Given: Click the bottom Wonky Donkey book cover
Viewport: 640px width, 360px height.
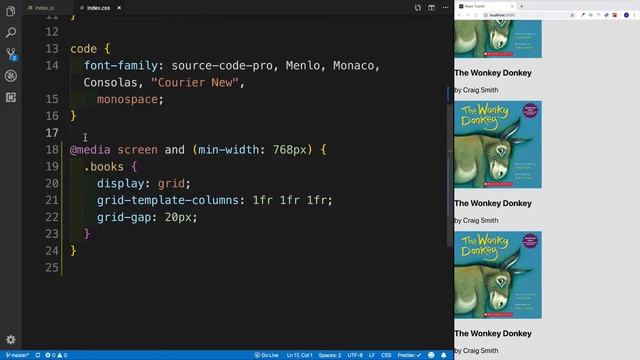Looking at the screenshot, I should click(498, 275).
